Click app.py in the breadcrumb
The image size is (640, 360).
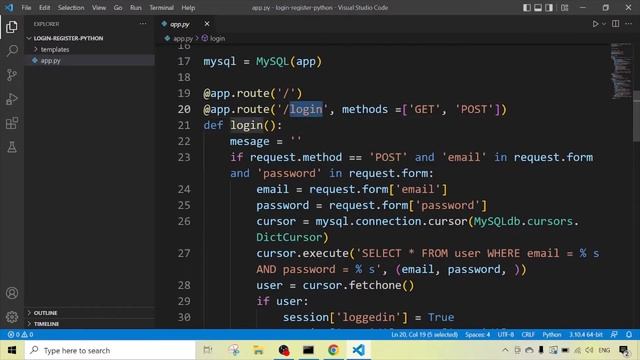[182, 38]
